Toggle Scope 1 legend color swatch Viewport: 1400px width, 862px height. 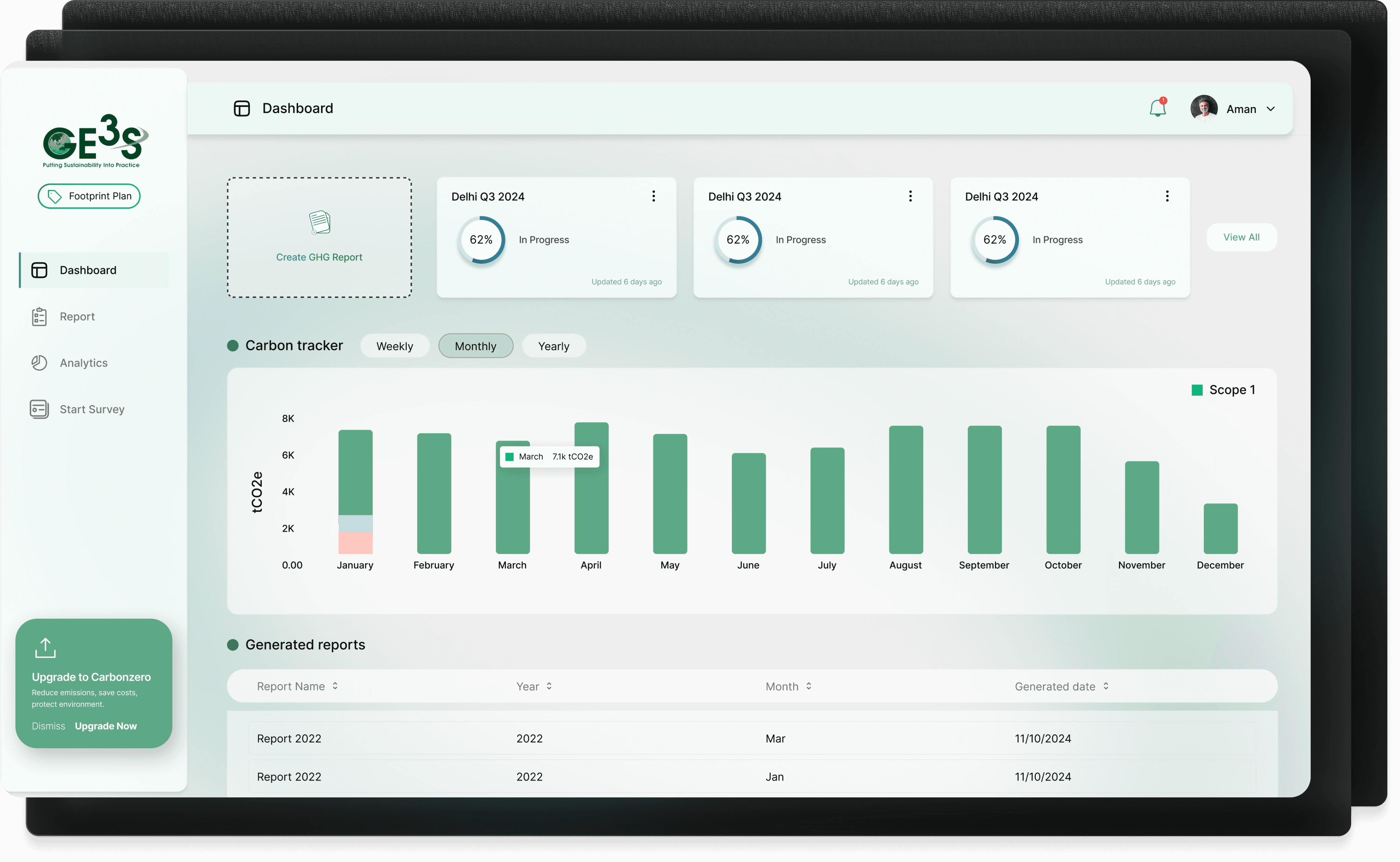tap(1197, 390)
